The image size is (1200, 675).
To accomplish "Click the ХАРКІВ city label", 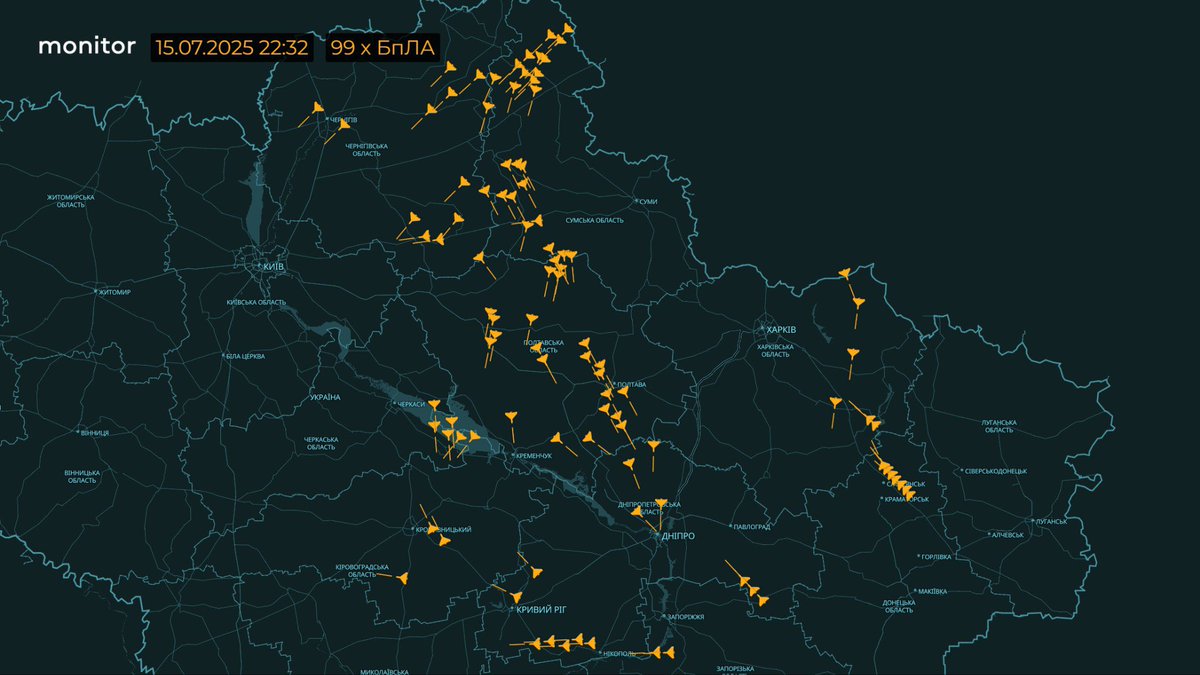I will coord(780,329).
